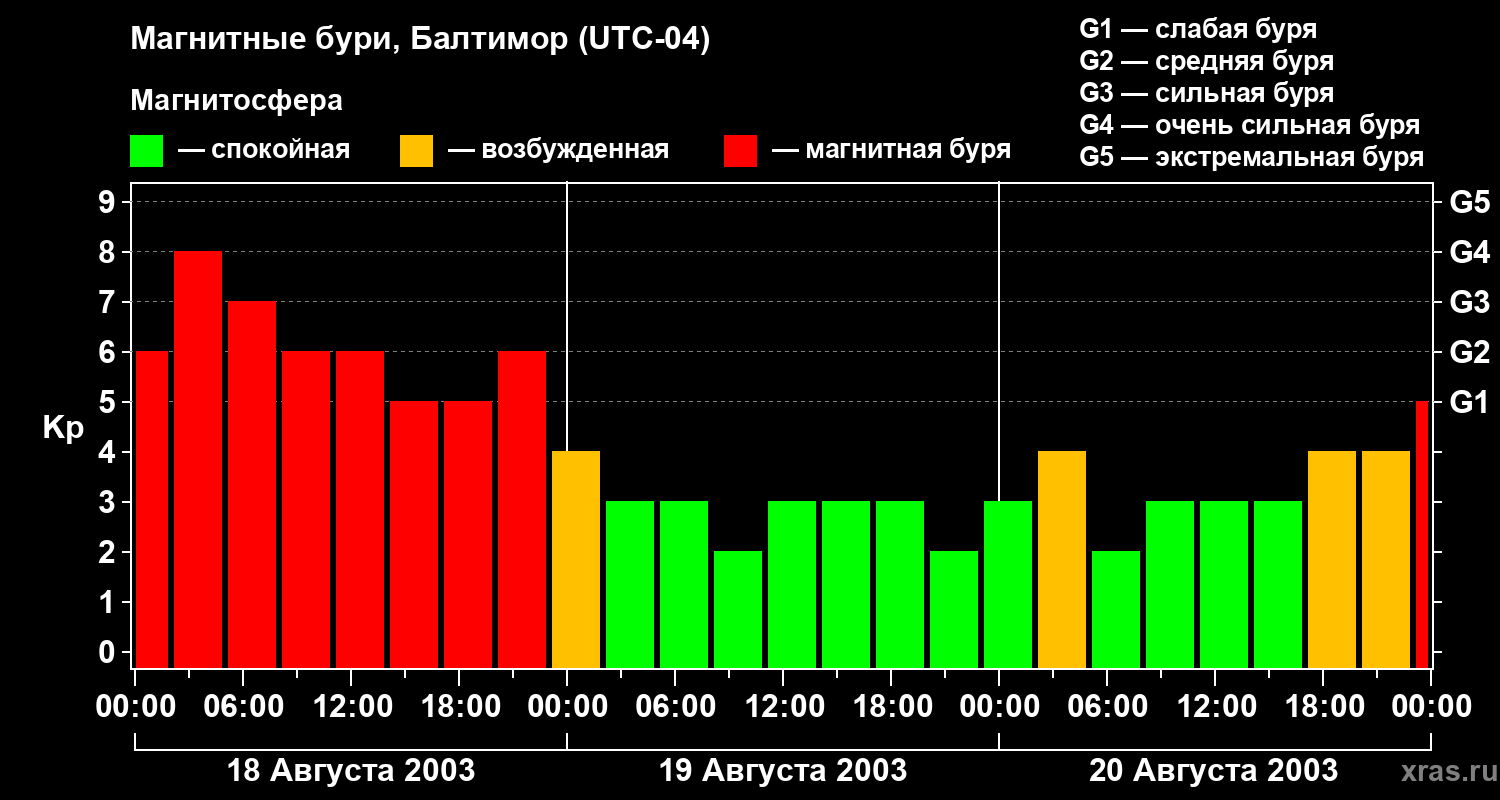The width and height of the screenshot is (1500, 800).
Task: Click the 'G3 — сильная буря' line
Action: pos(1207,93)
